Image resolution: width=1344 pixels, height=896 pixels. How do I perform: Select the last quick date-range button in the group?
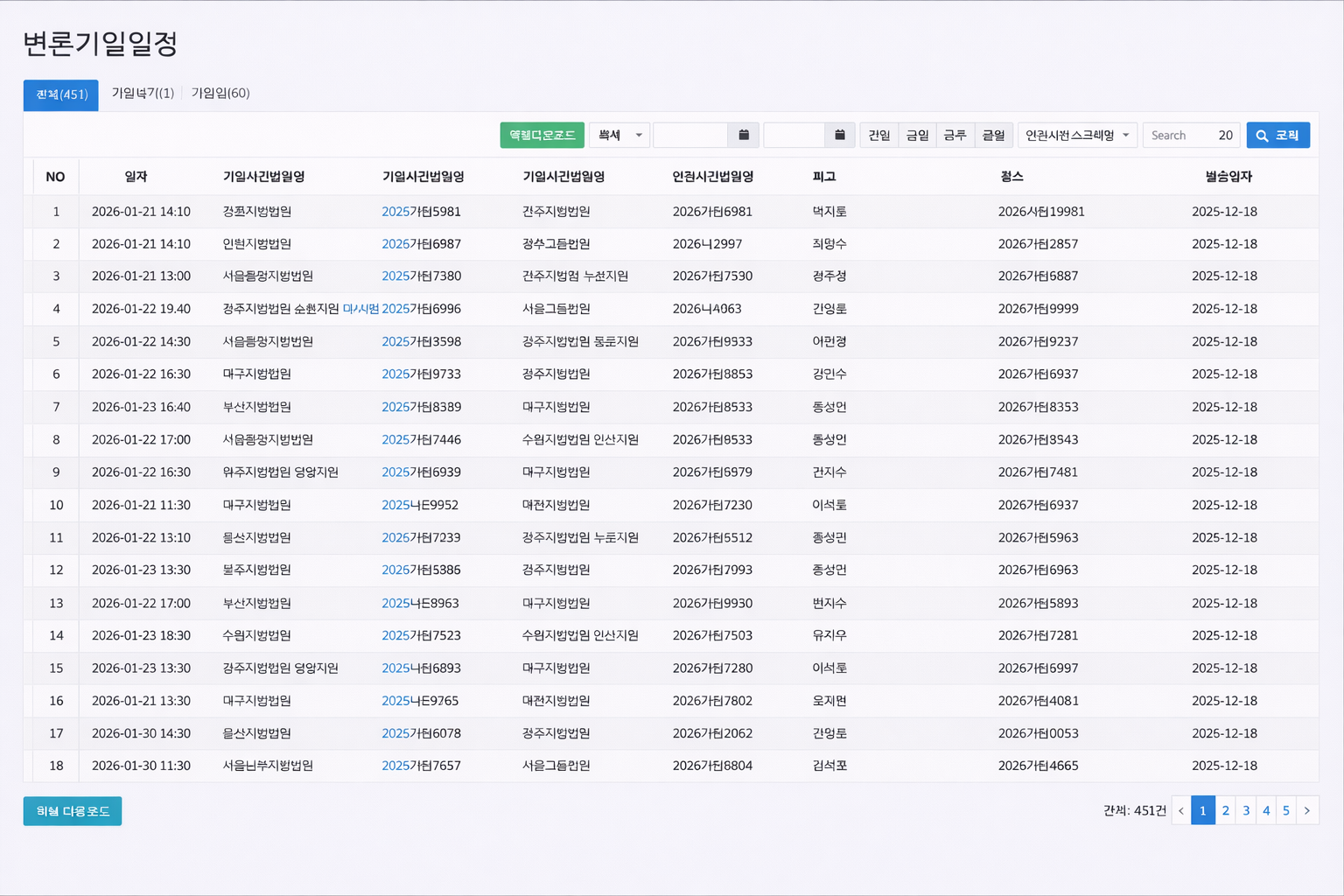pyautogui.click(x=993, y=135)
